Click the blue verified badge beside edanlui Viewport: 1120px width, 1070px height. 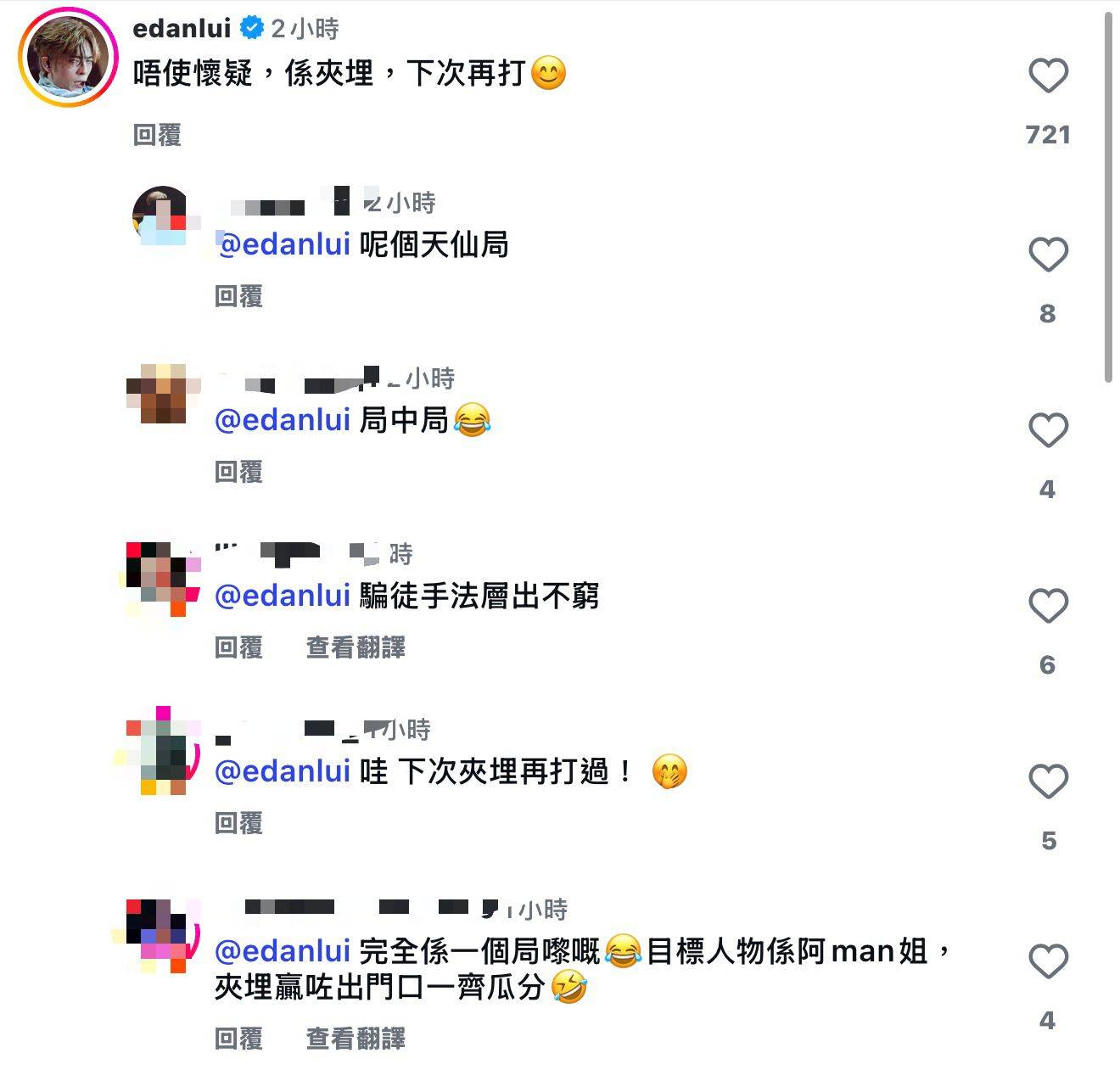(x=252, y=28)
